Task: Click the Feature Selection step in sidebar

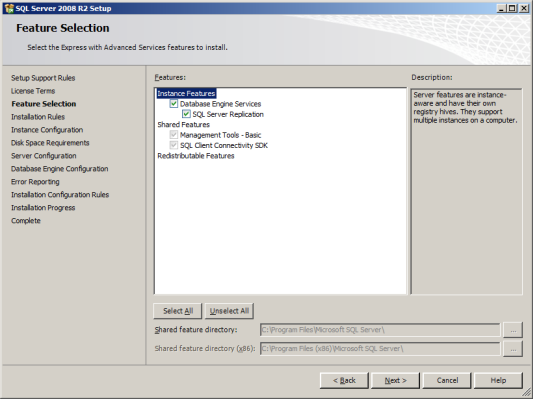Action: pyautogui.click(x=44, y=104)
